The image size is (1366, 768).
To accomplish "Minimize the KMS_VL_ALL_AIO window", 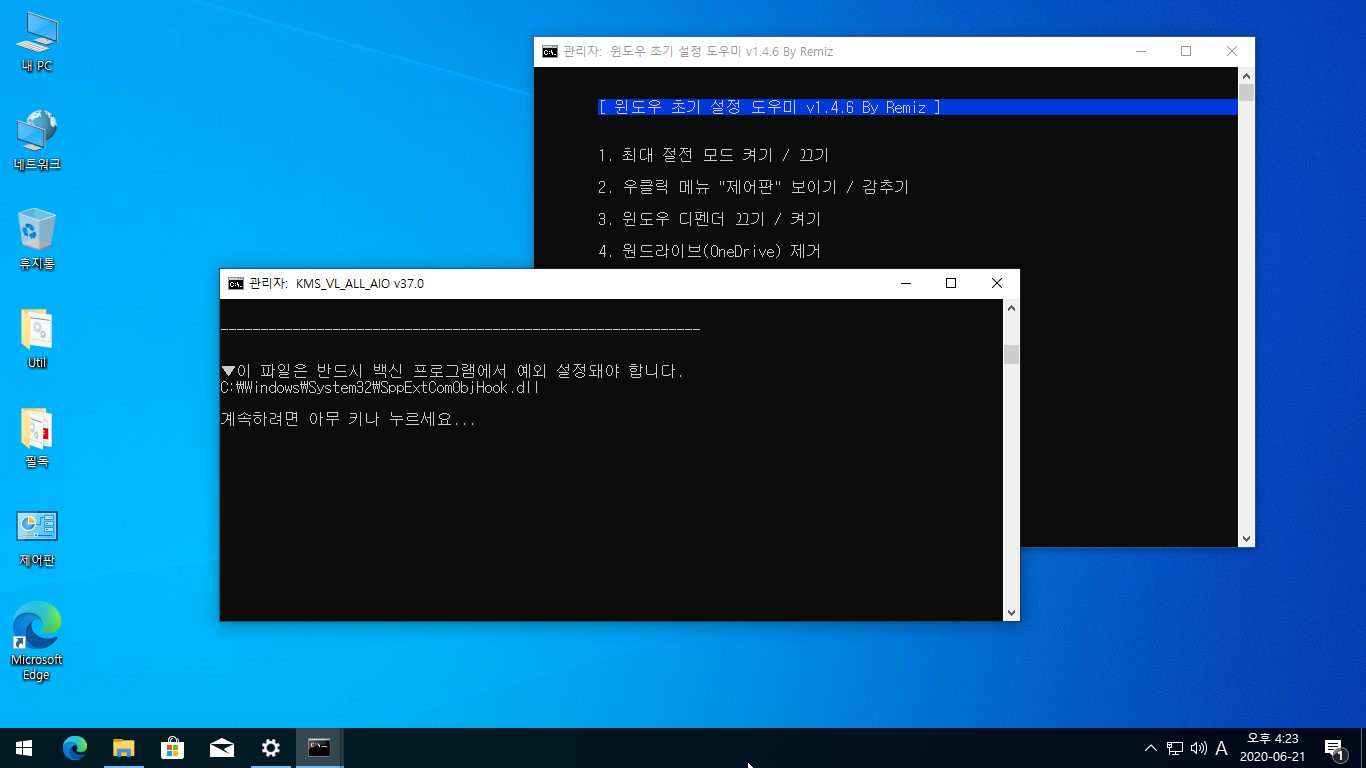I will [x=905, y=284].
